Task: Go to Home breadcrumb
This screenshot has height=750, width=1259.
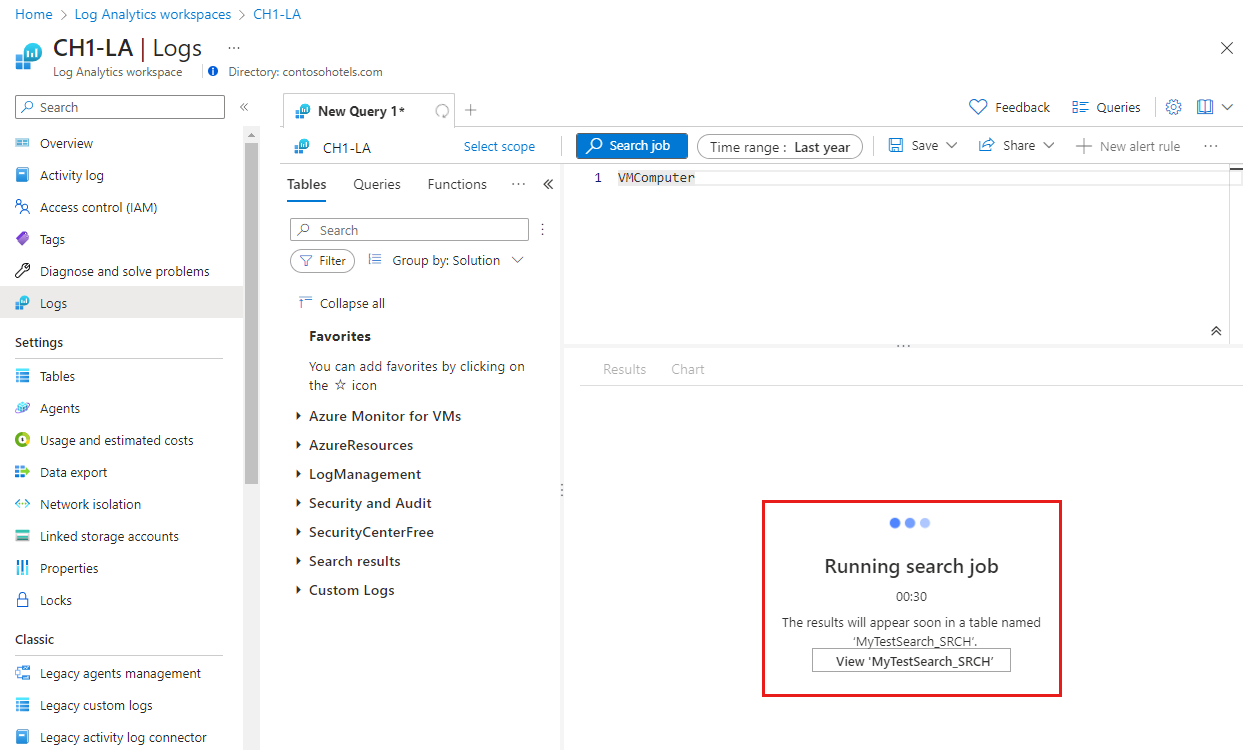Action: 33,14
